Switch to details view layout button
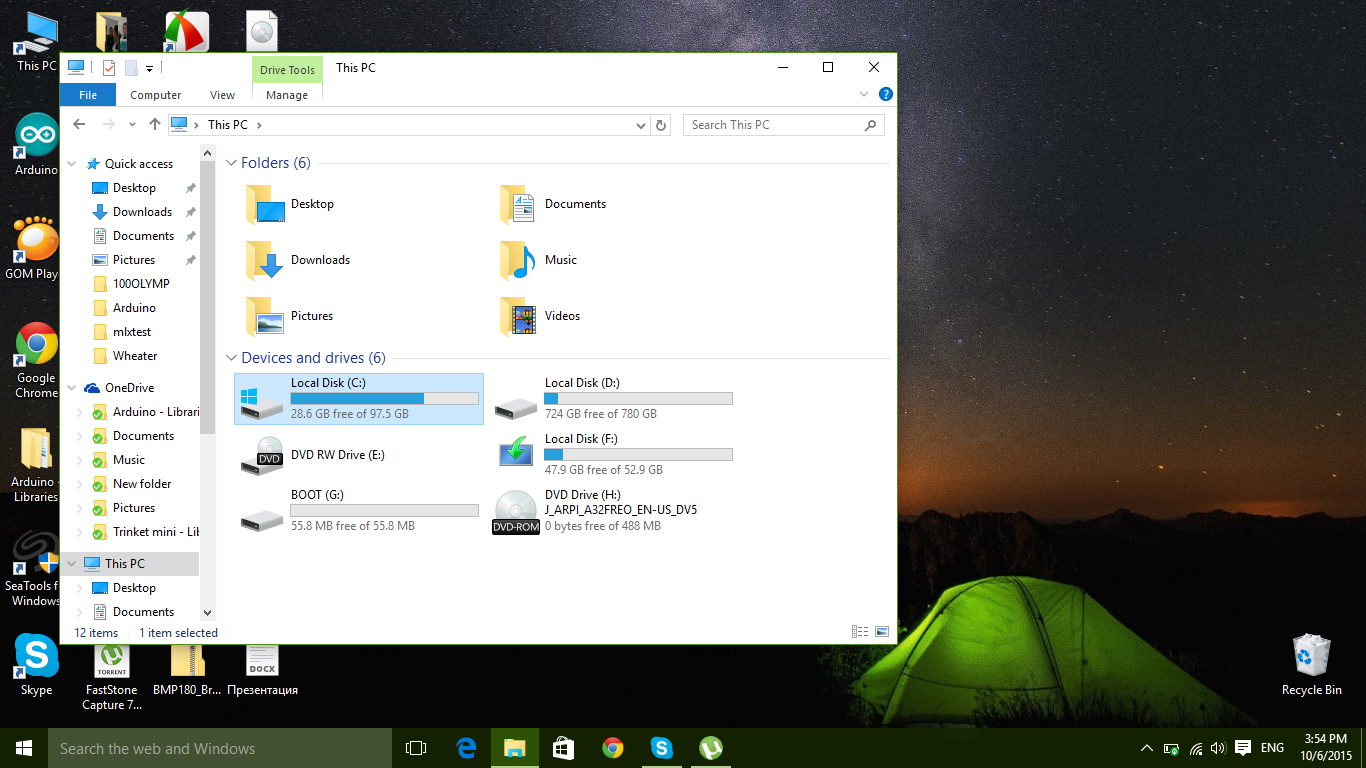Viewport: 1366px width, 768px height. [860, 632]
